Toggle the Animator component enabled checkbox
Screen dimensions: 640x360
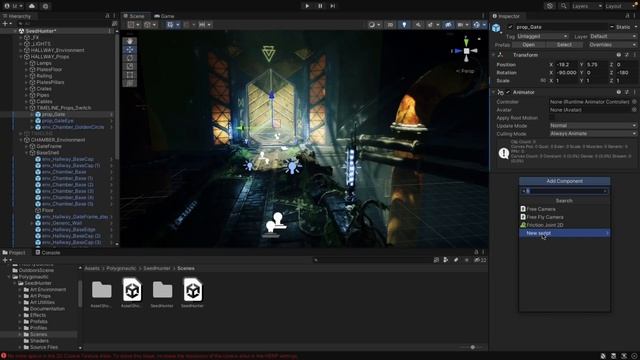coord(508,92)
